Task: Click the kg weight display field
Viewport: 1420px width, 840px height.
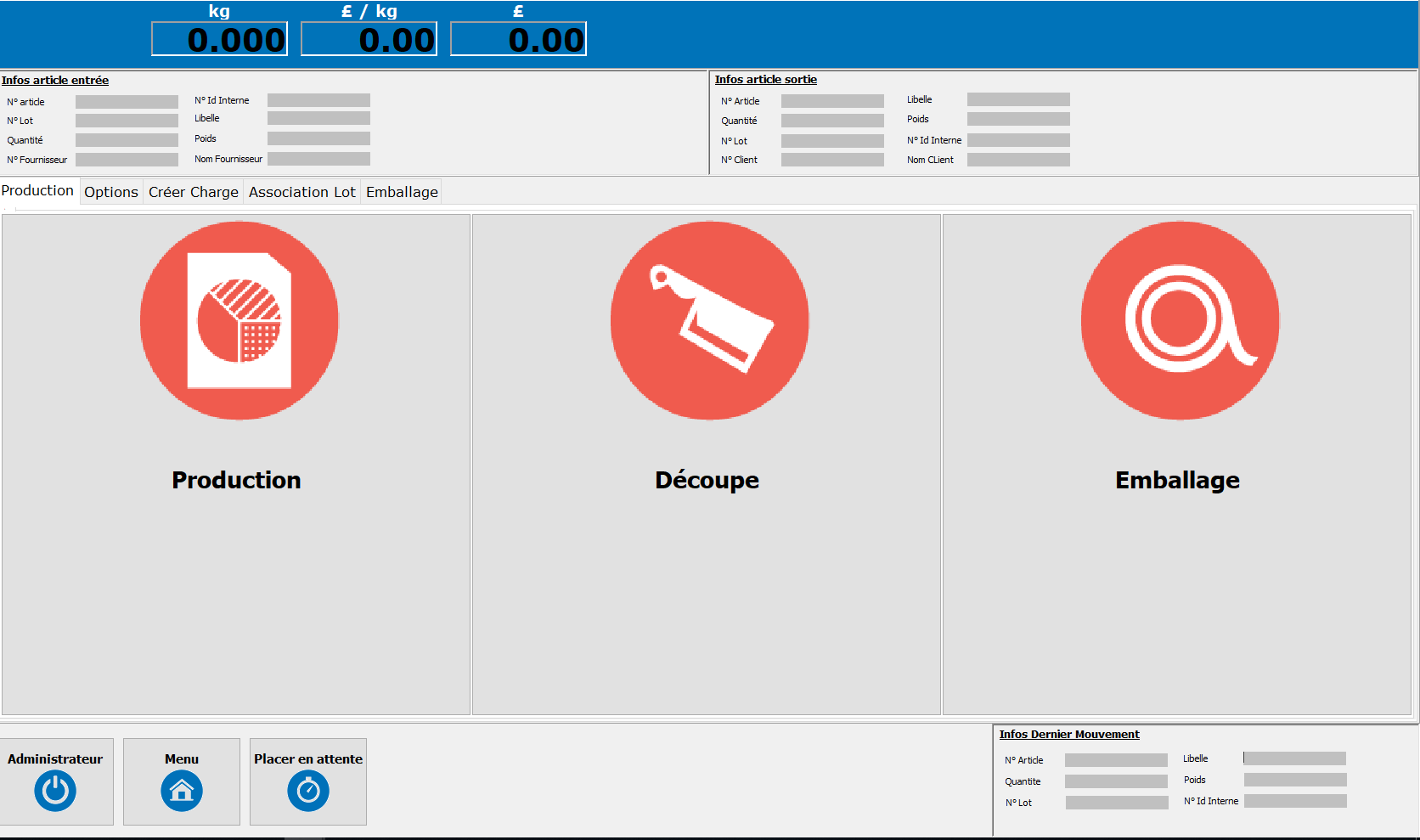Action: tap(220, 39)
